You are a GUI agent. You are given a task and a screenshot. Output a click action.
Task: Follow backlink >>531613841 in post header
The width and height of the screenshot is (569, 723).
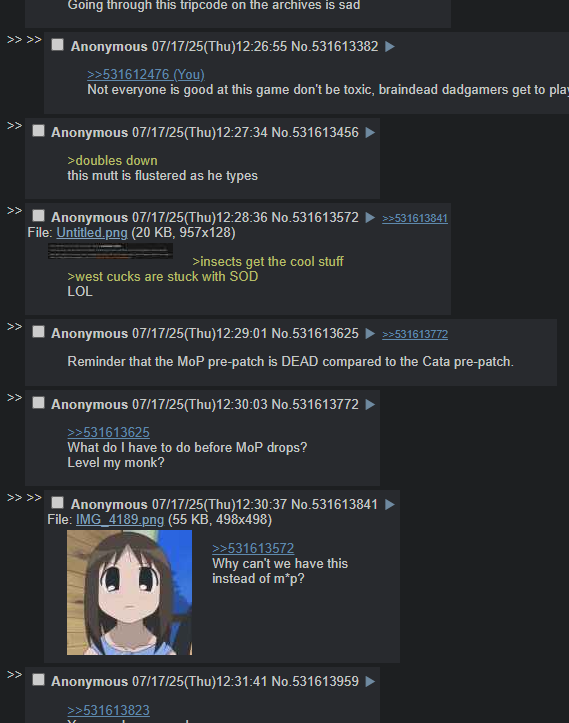click(415, 219)
